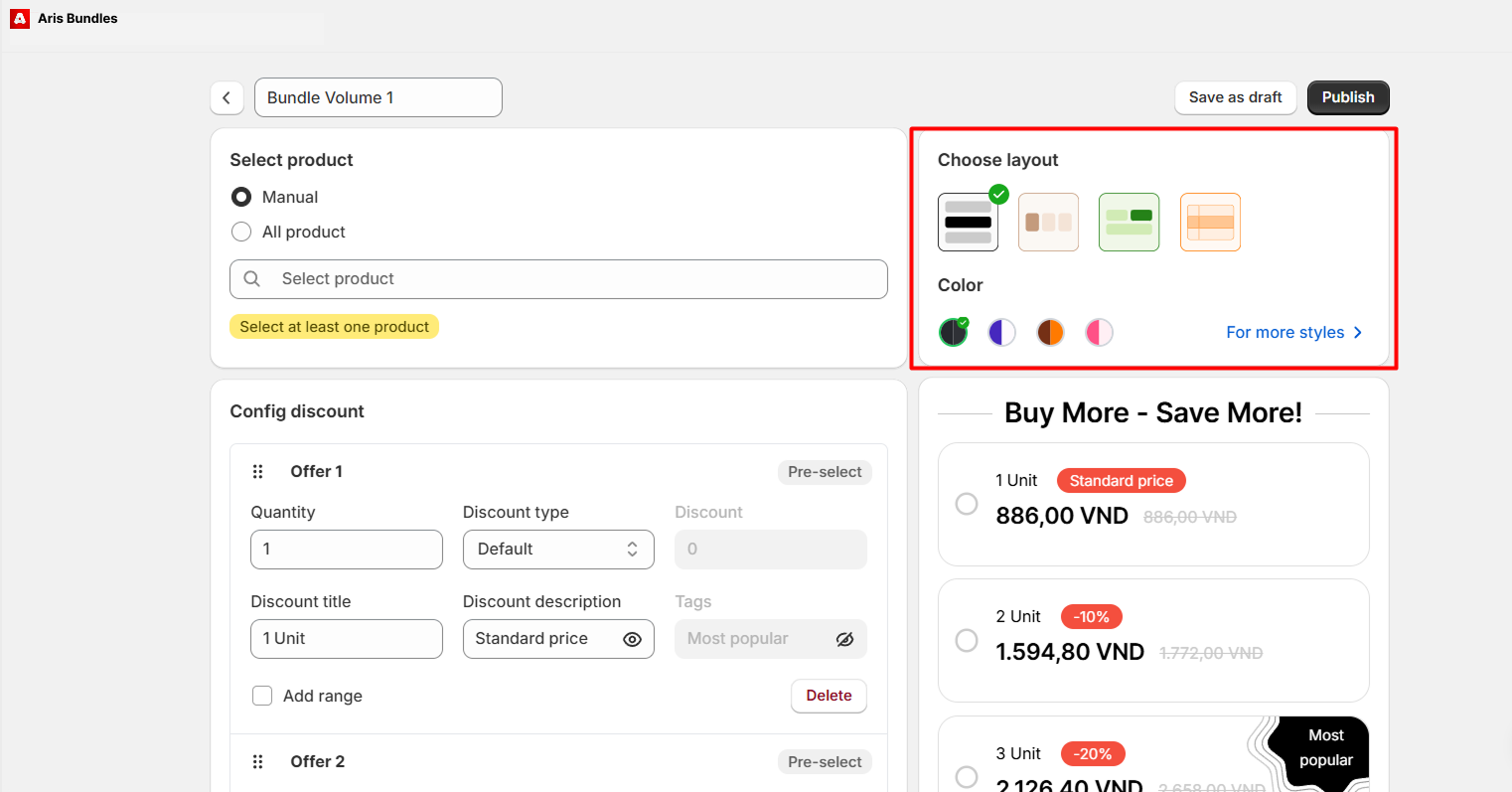The width and height of the screenshot is (1512, 792).
Task: Select the black and green color swatch
Action: point(954,332)
